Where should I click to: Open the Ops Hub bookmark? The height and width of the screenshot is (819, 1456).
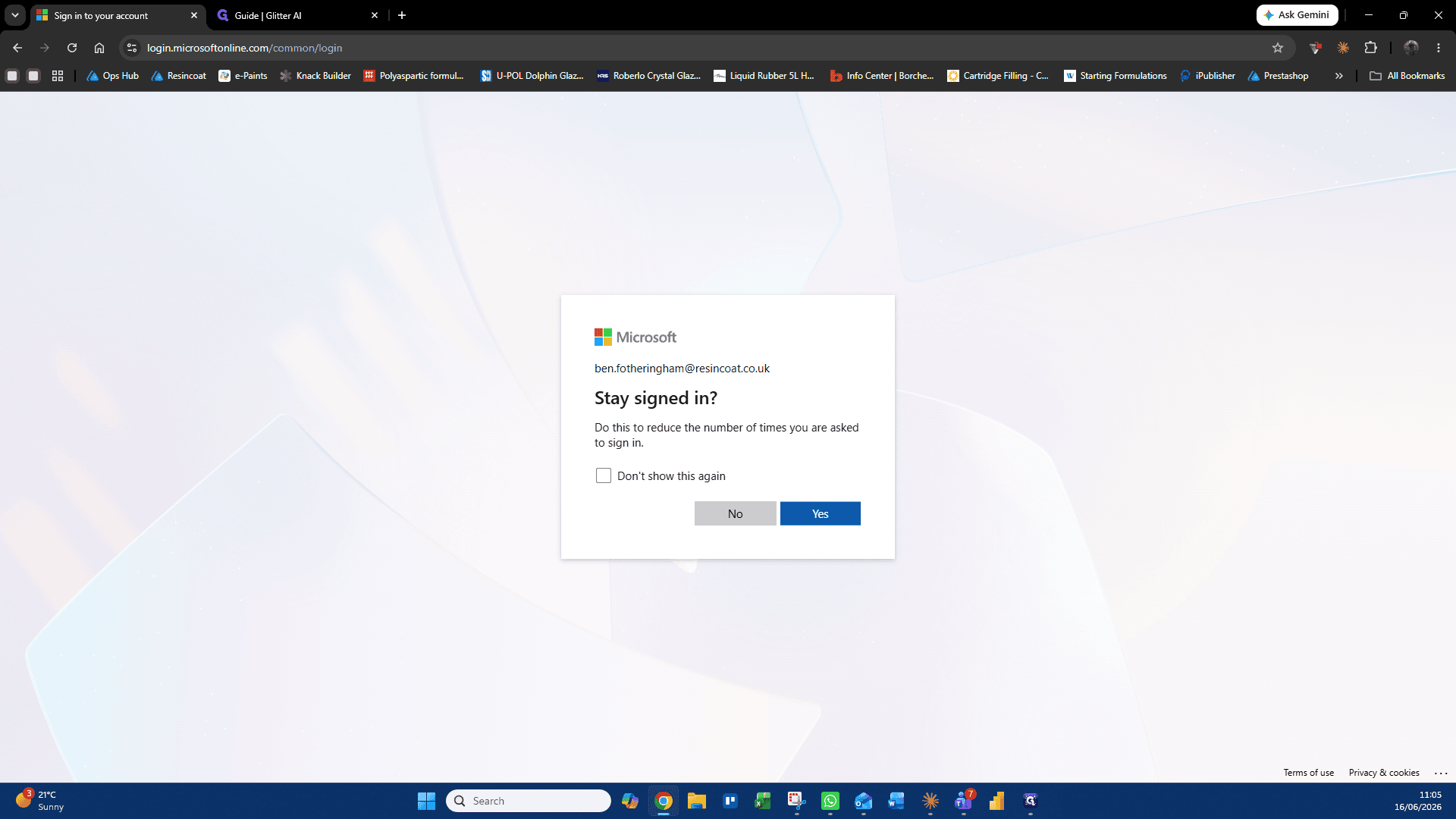pyautogui.click(x=112, y=76)
